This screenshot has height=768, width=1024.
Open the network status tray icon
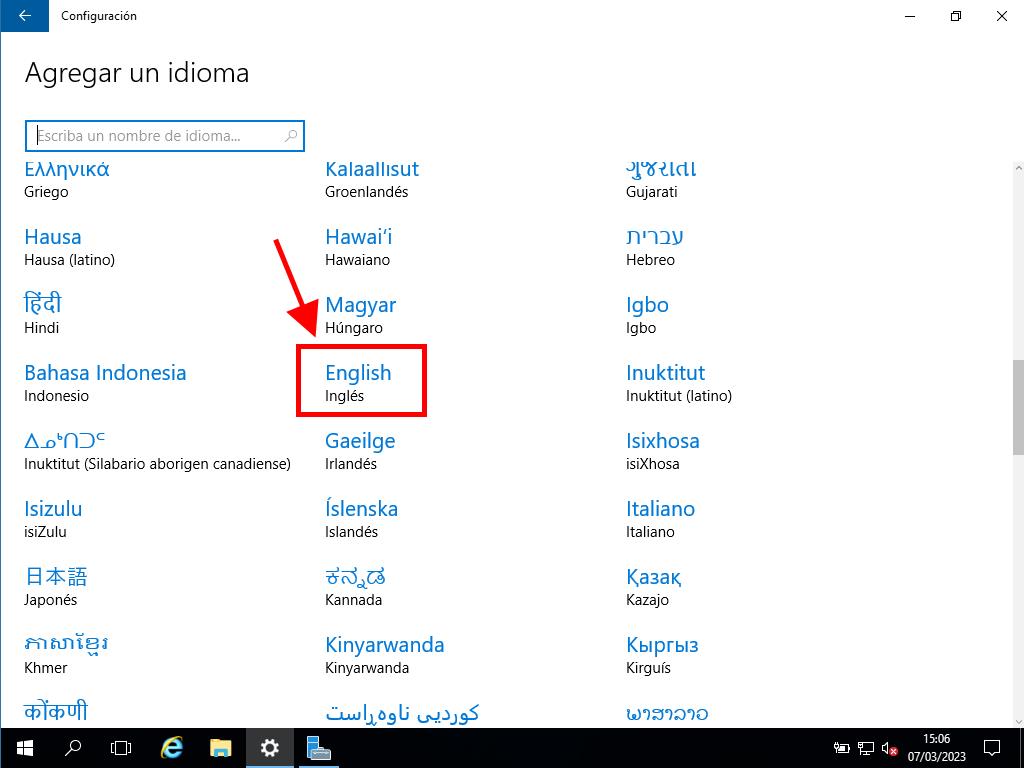(x=866, y=748)
